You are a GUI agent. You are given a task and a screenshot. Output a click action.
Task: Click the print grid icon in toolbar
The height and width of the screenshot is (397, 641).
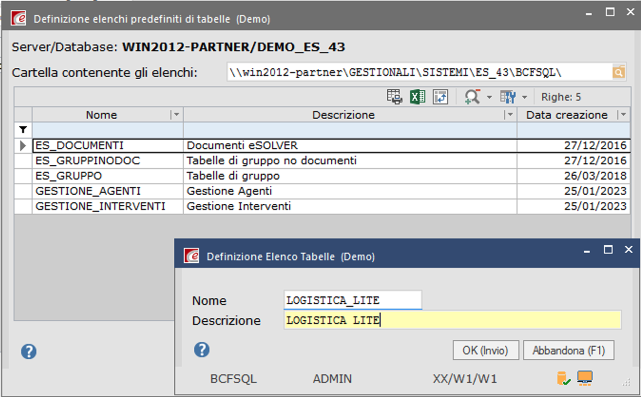(394, 97)
